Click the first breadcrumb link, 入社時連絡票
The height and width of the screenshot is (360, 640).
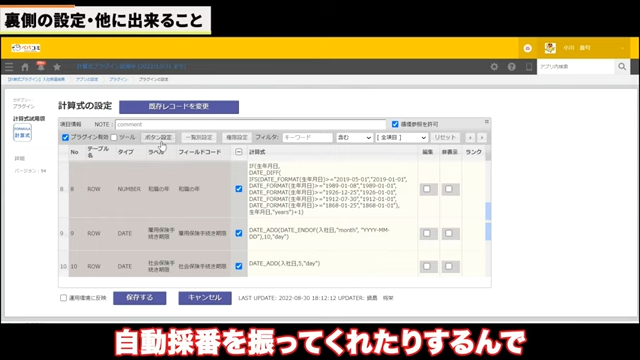tap(36, 79)
